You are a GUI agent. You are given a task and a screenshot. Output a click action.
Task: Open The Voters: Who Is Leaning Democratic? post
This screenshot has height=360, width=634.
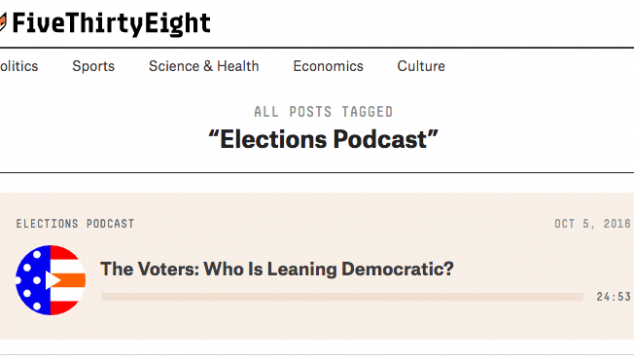(277, 269)
